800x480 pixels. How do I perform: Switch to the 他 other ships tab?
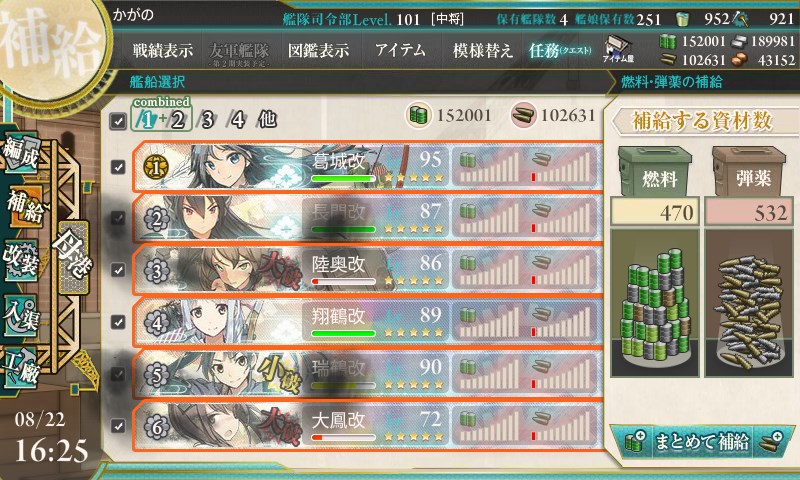click(266, 120)
